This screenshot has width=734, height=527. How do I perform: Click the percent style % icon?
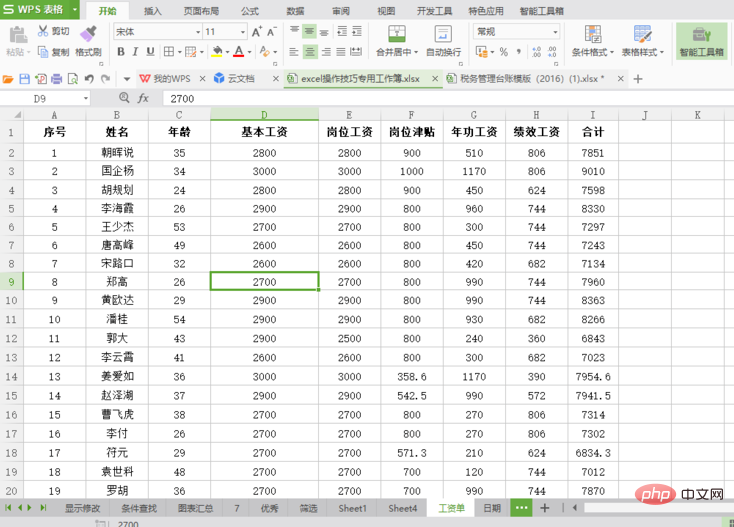point(504,51)
